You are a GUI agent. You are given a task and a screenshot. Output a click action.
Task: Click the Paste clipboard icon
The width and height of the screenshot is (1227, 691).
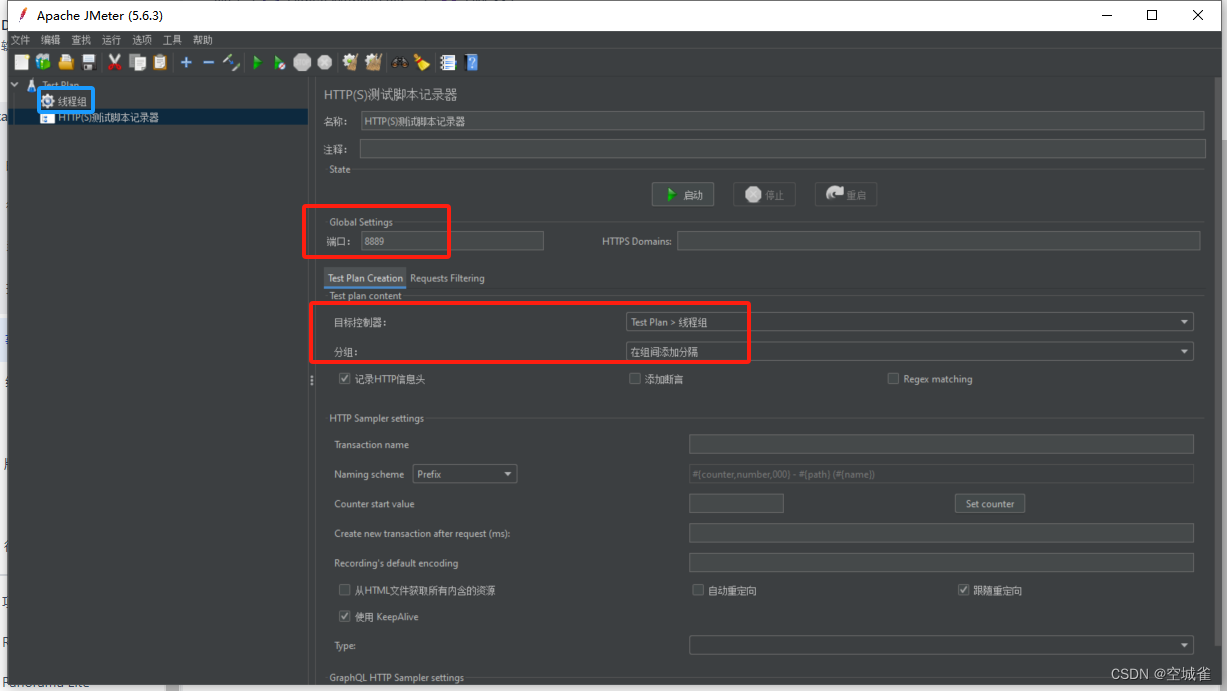(159, 62)
